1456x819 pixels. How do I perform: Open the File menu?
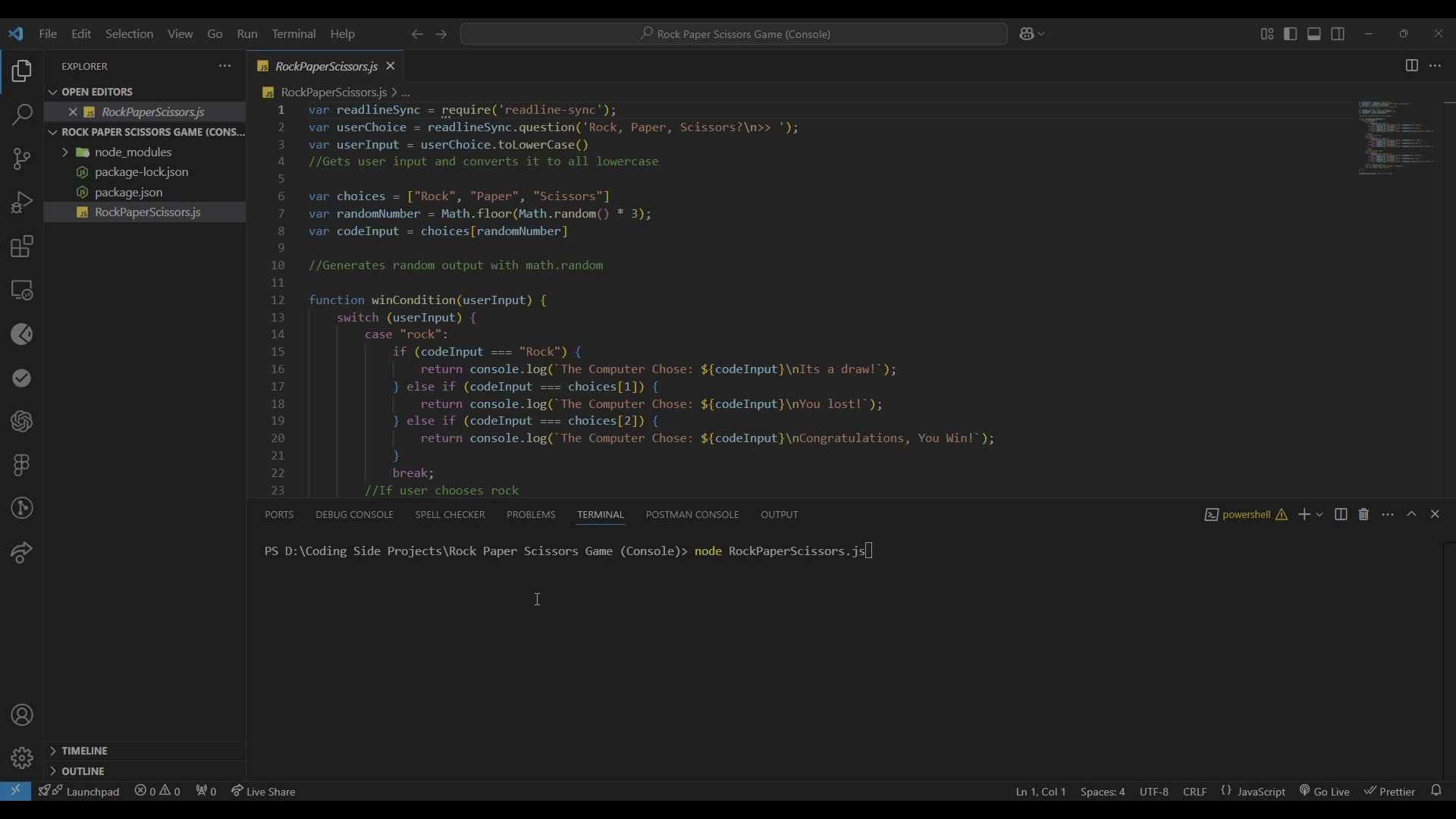48,34
